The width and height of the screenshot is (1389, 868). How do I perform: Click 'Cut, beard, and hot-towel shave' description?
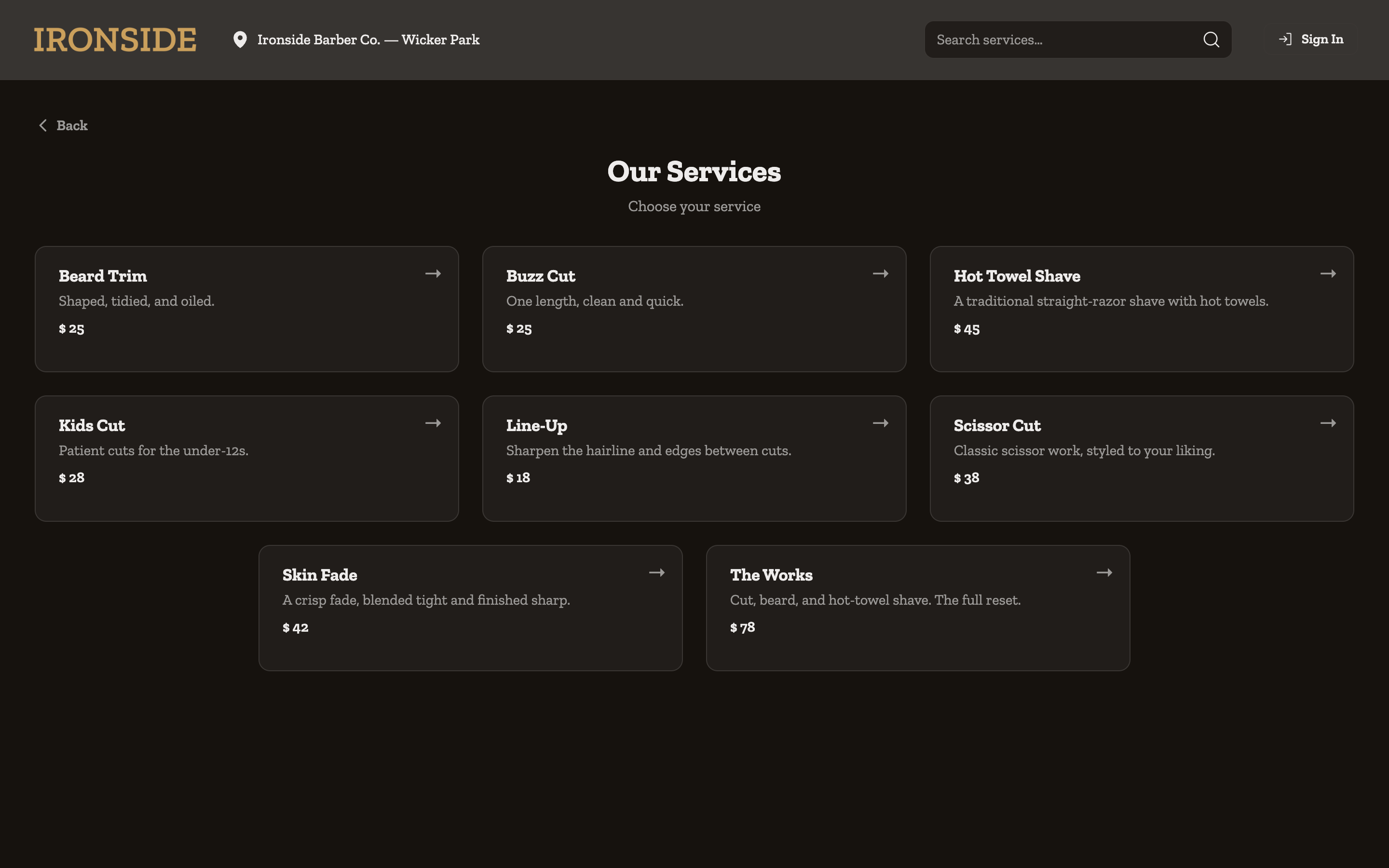click(x=875, y=600)
